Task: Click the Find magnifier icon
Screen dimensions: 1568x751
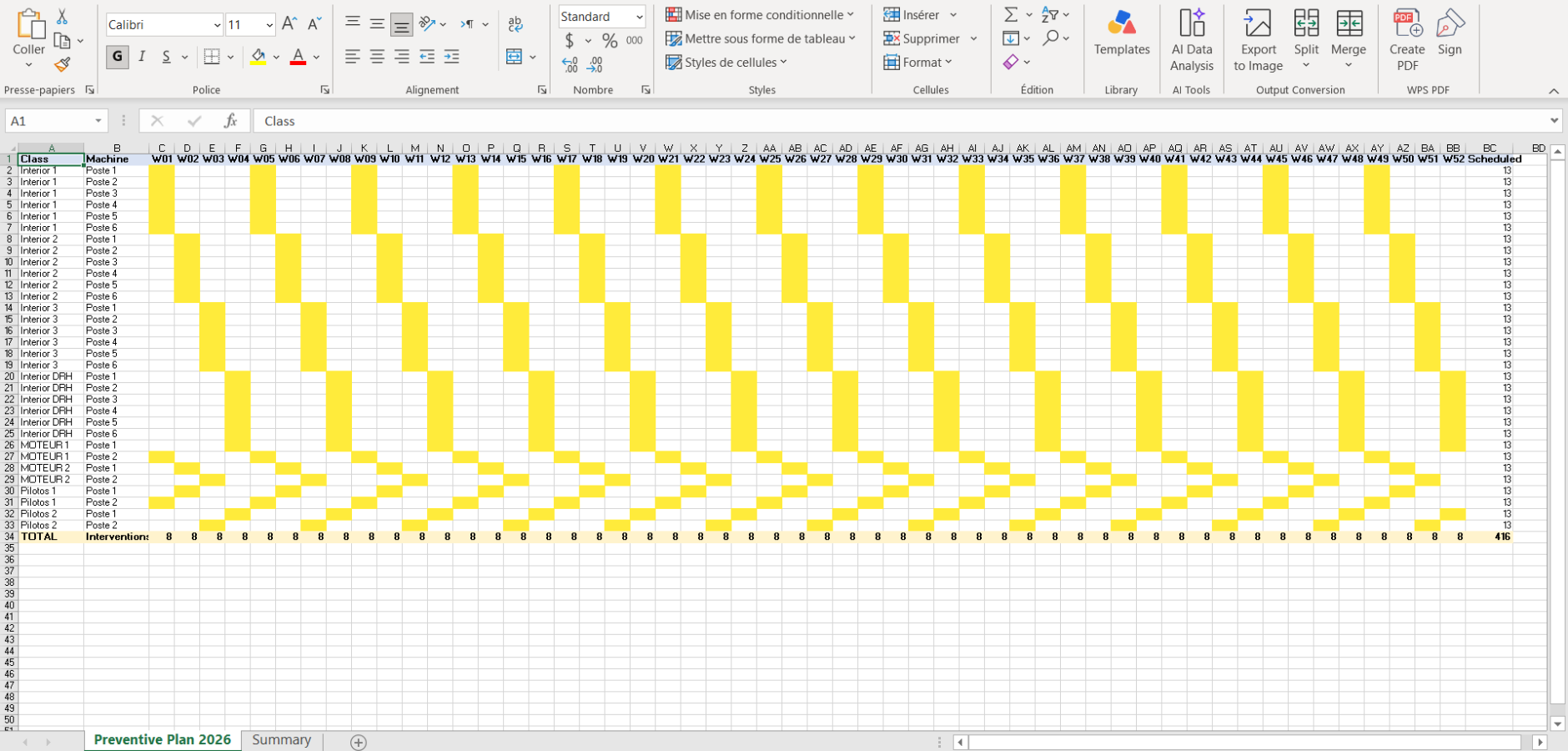Action: pos(1051,38)
